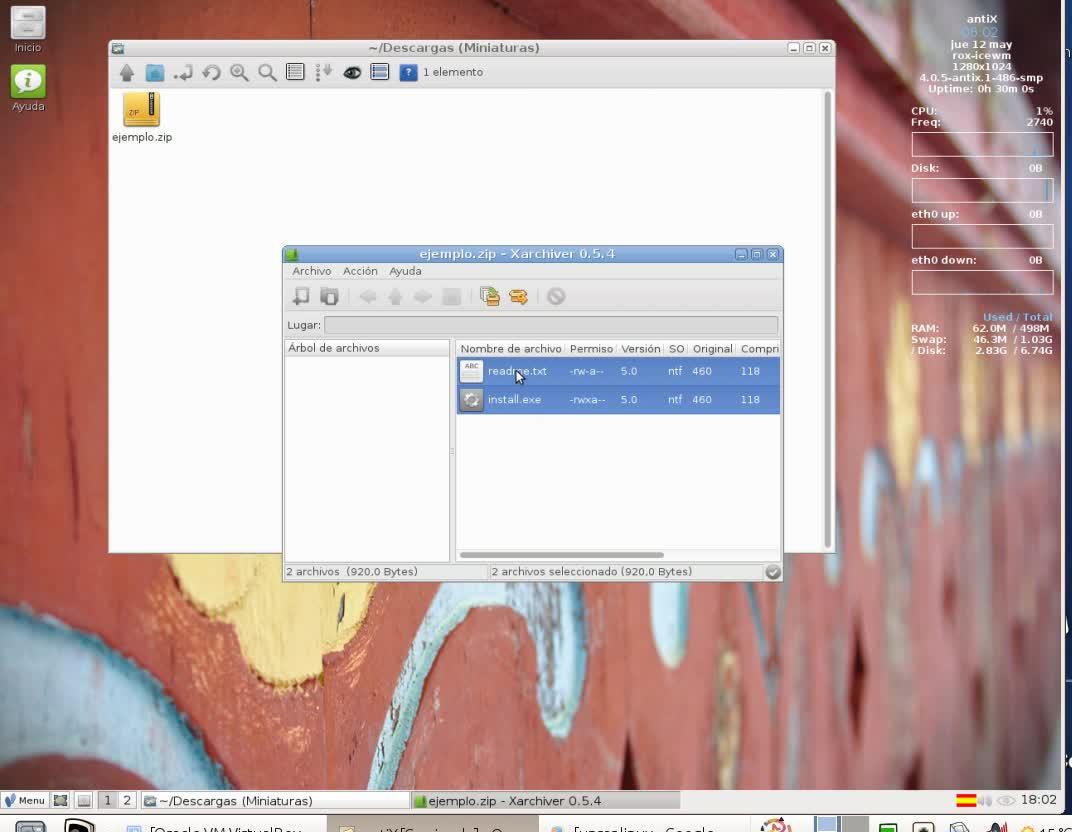Open the Archivo menu in Xarchiver
Viewport: 1072px width, 832px height.
pos(311,271)
